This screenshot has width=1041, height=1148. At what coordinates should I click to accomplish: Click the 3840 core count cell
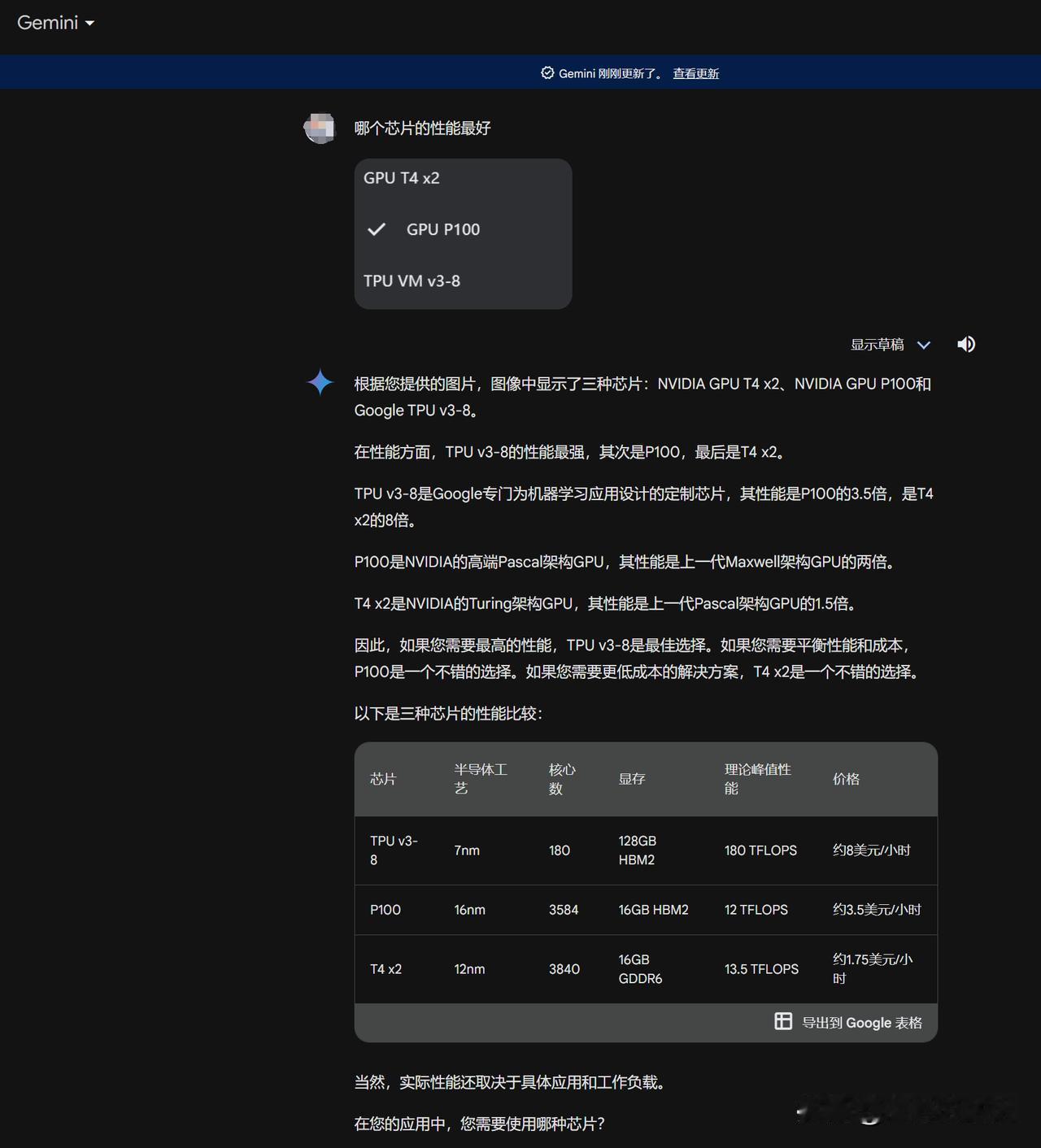[x=564, y=969]
